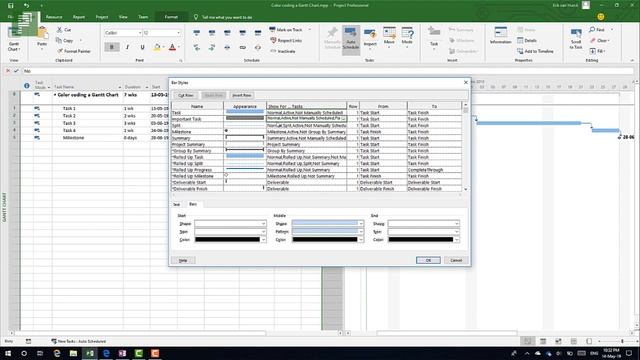640x360 pixels.
Task: Open the Task Name column filter arrow
Action: (x=120, y=87)
